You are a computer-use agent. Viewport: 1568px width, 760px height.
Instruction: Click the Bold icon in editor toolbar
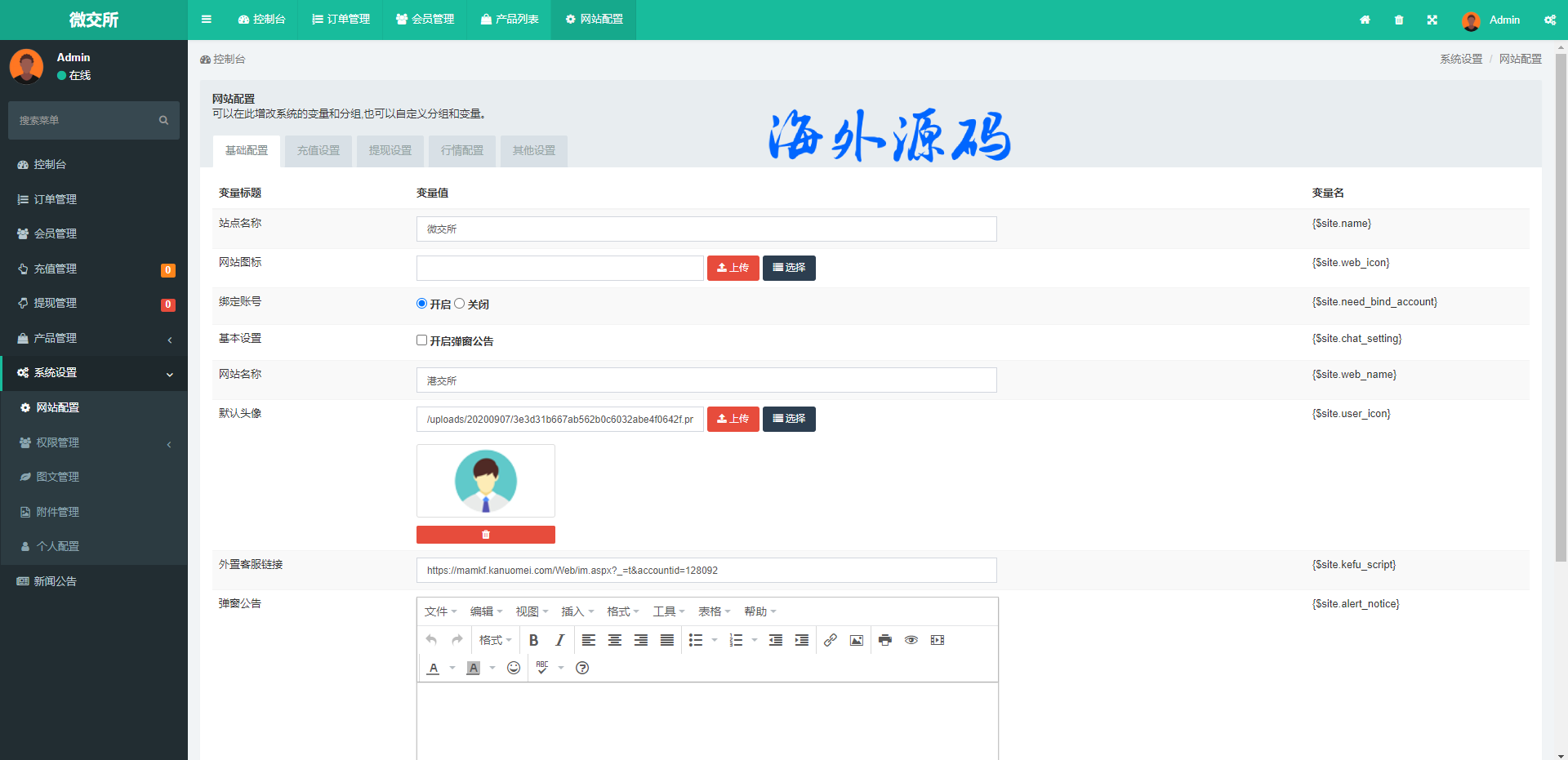pos(533,641)
